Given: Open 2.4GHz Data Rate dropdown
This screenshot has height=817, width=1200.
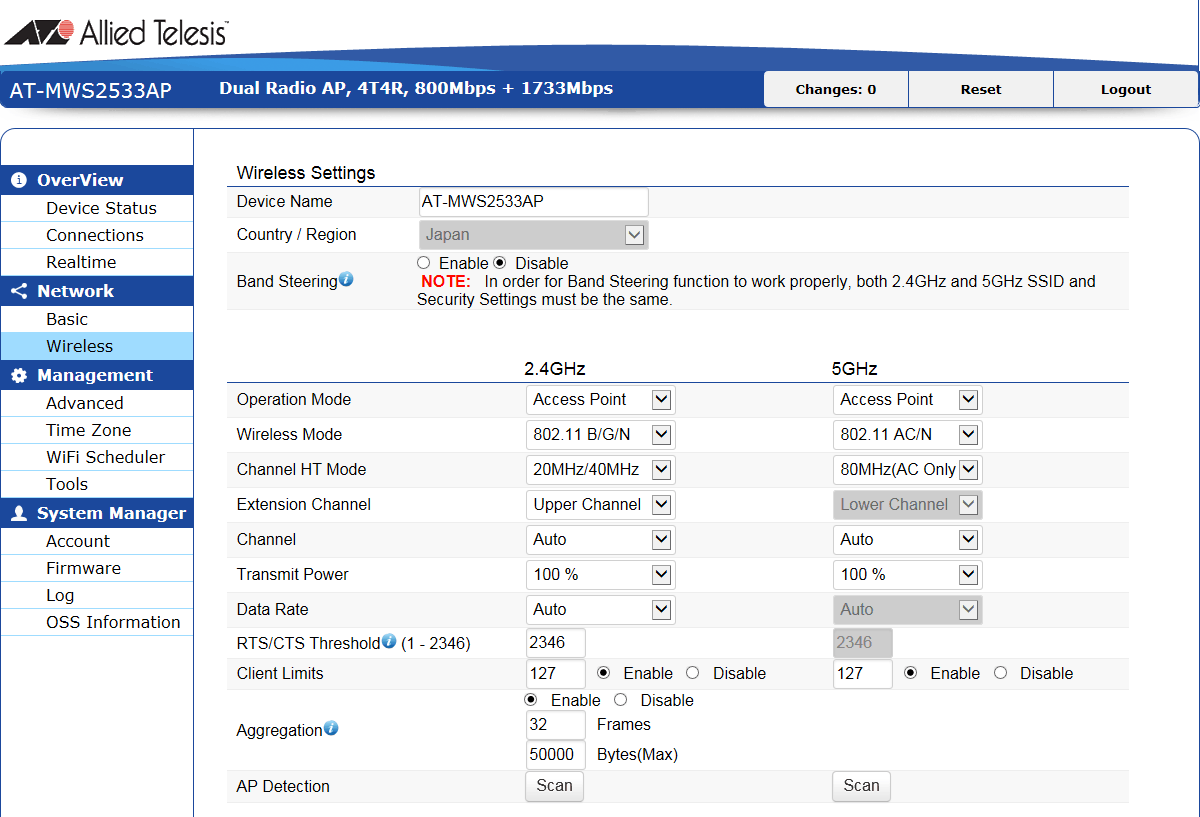Looking at the screenshot, I should point(601,610).
